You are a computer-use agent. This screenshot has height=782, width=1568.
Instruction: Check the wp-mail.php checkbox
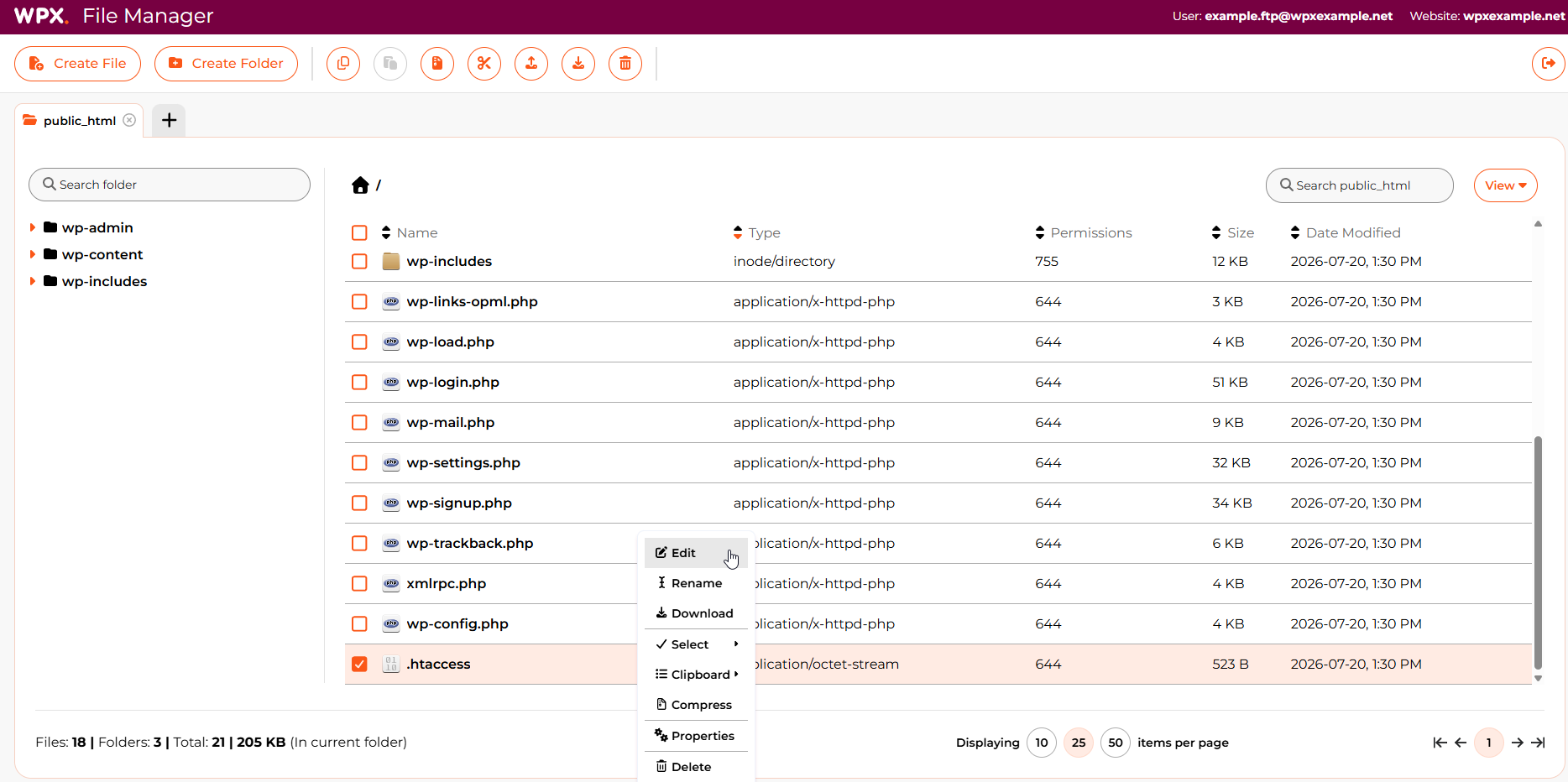tap(359, 423)
